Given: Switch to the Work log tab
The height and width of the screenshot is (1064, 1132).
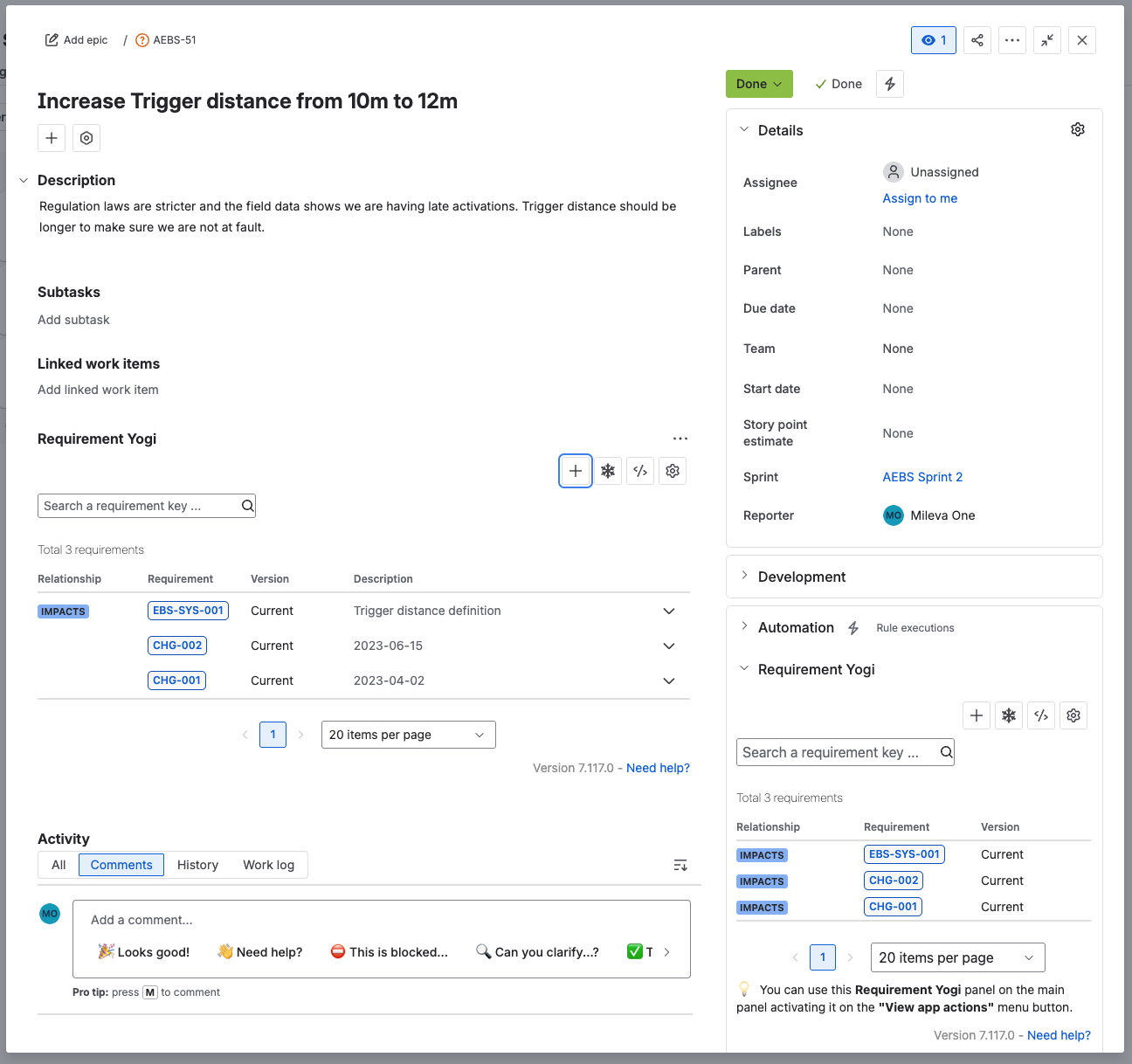Looking at the screenshot, I should [x=268, y=865].
